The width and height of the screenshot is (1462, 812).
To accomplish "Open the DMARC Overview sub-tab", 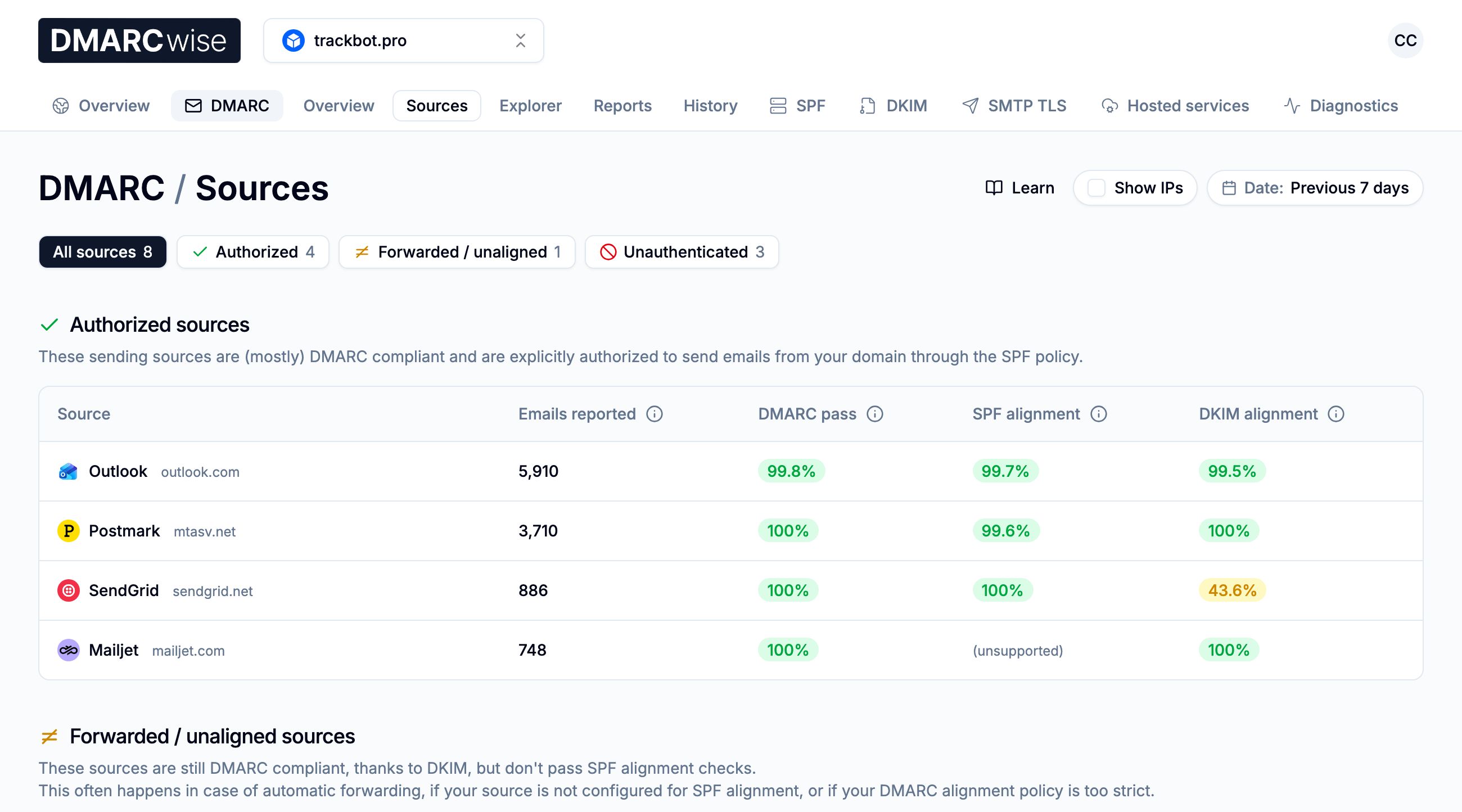I will [339, 106].
